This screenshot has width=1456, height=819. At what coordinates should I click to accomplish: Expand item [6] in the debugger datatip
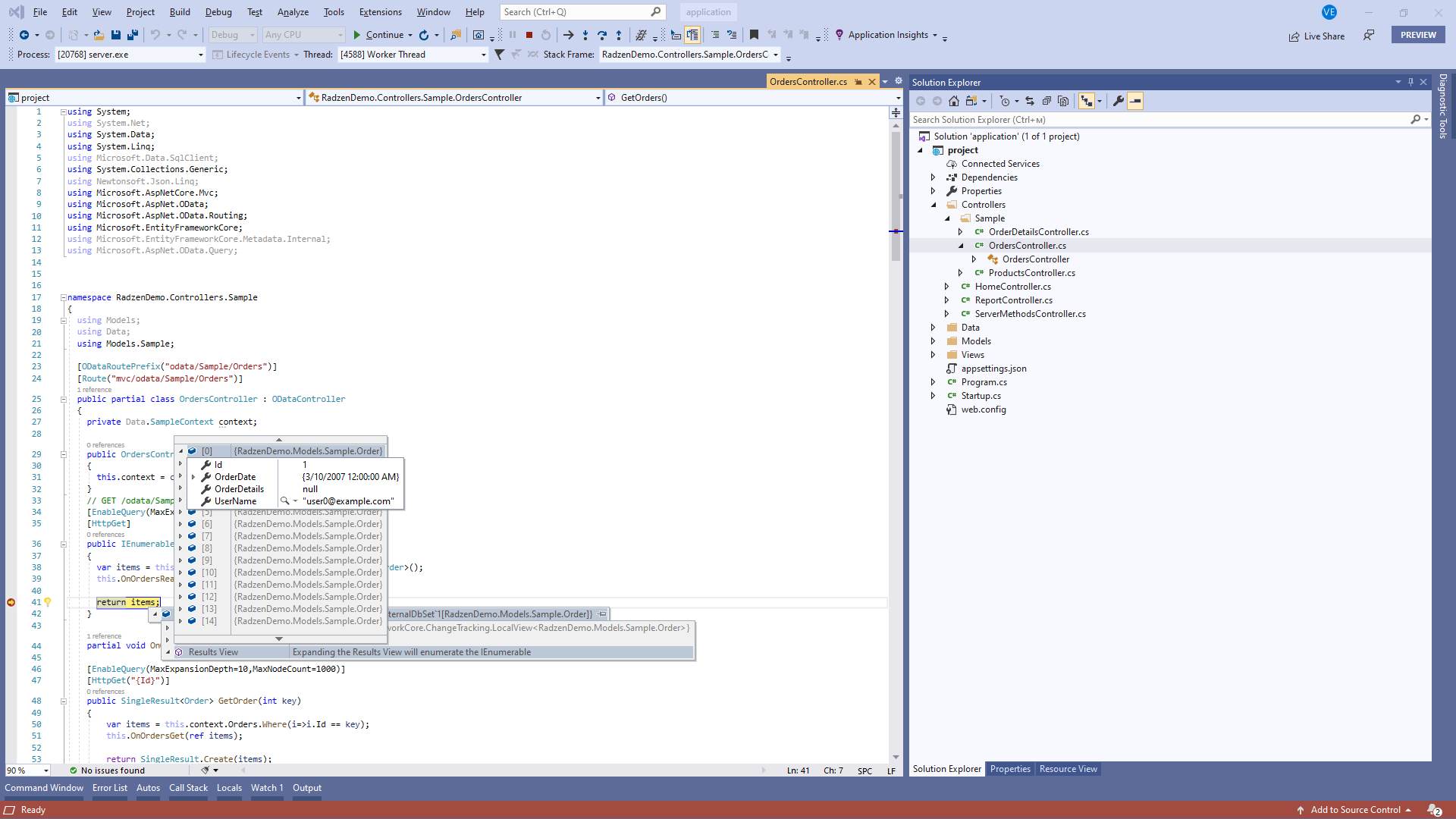click(x=180, y=524)
